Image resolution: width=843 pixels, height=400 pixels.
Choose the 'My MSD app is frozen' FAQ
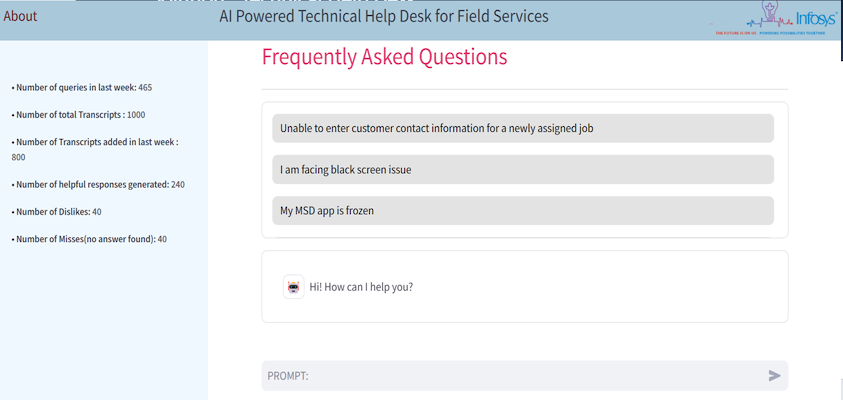[x=523, y=211]
